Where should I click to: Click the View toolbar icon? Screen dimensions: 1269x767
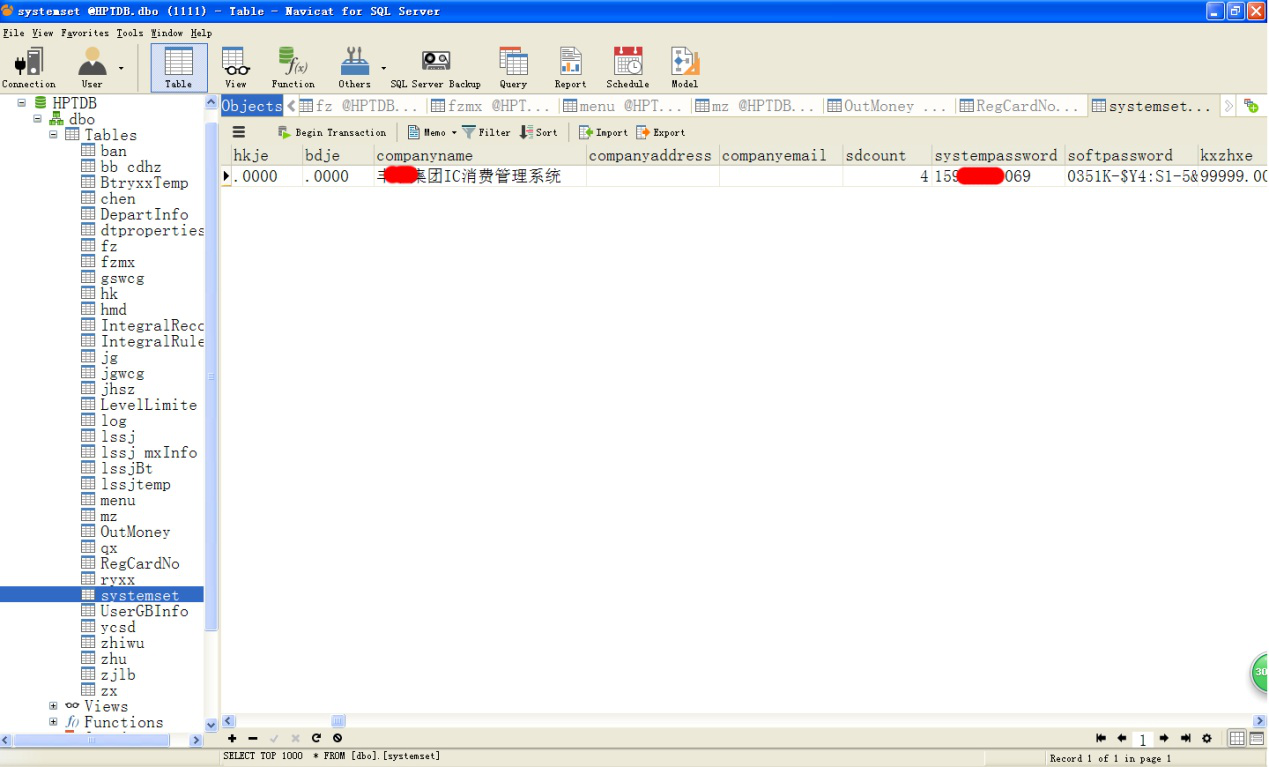236,67
